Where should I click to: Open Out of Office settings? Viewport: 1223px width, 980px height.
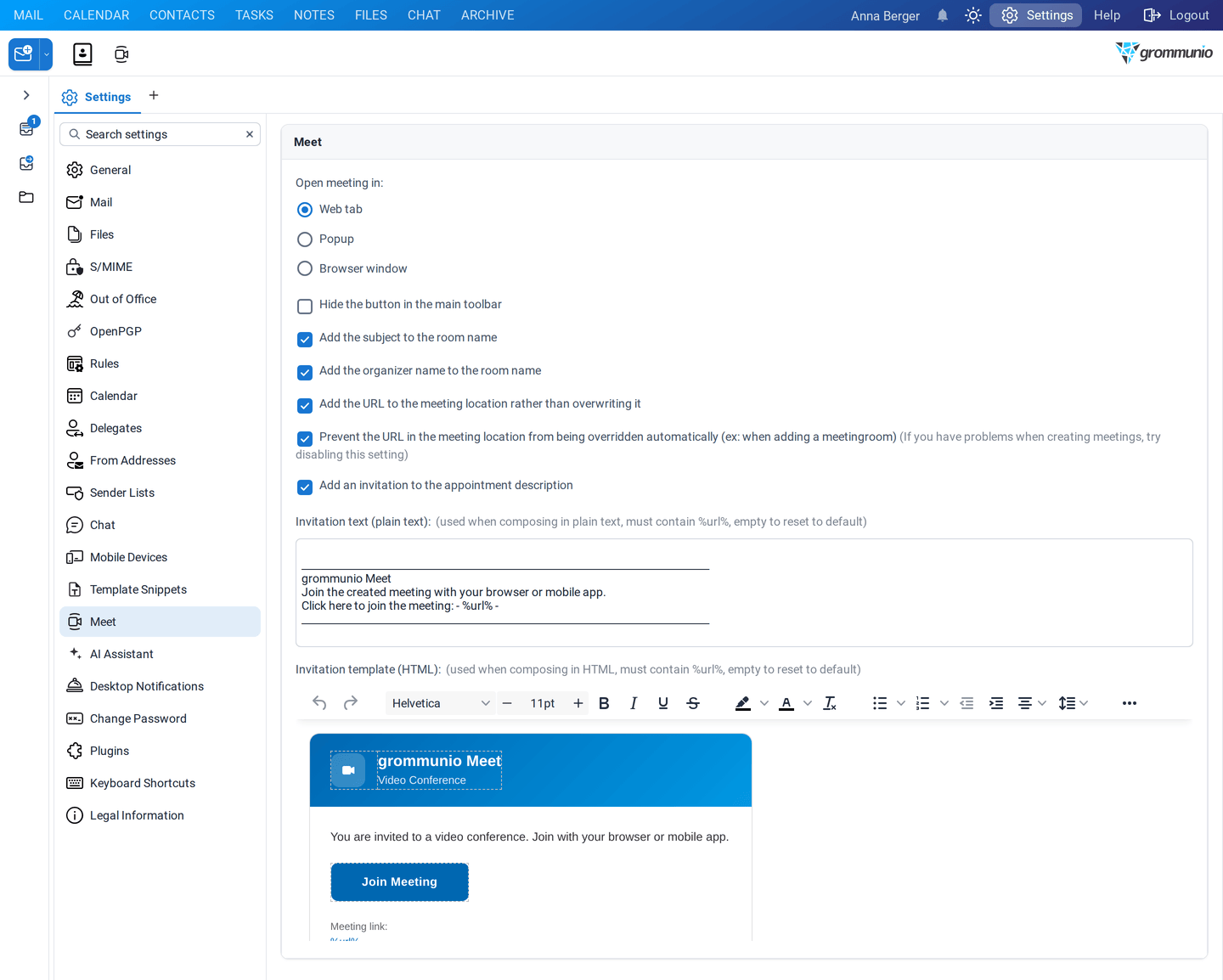pyautogui.click(x=160, y=299)
